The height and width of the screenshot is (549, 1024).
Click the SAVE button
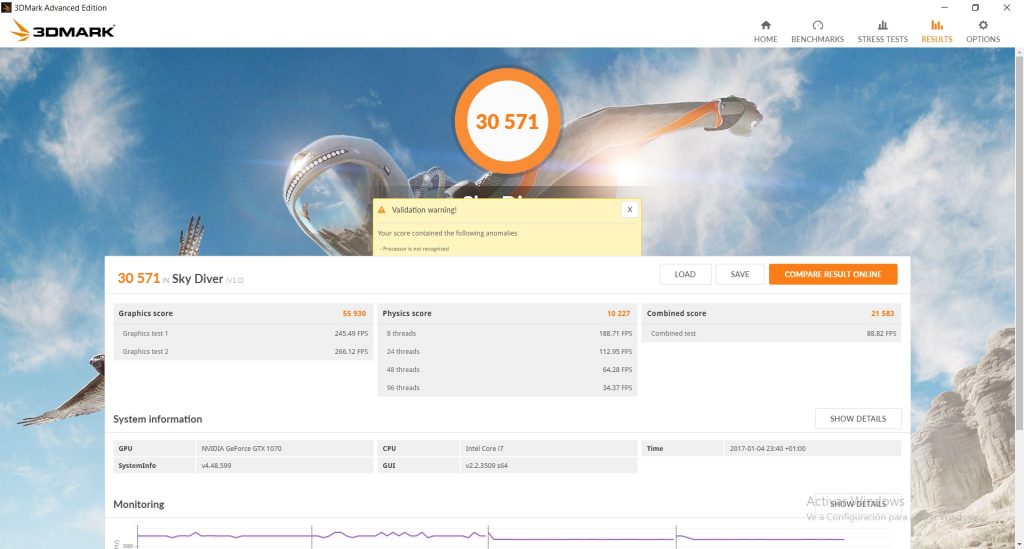tap(740, 274)
